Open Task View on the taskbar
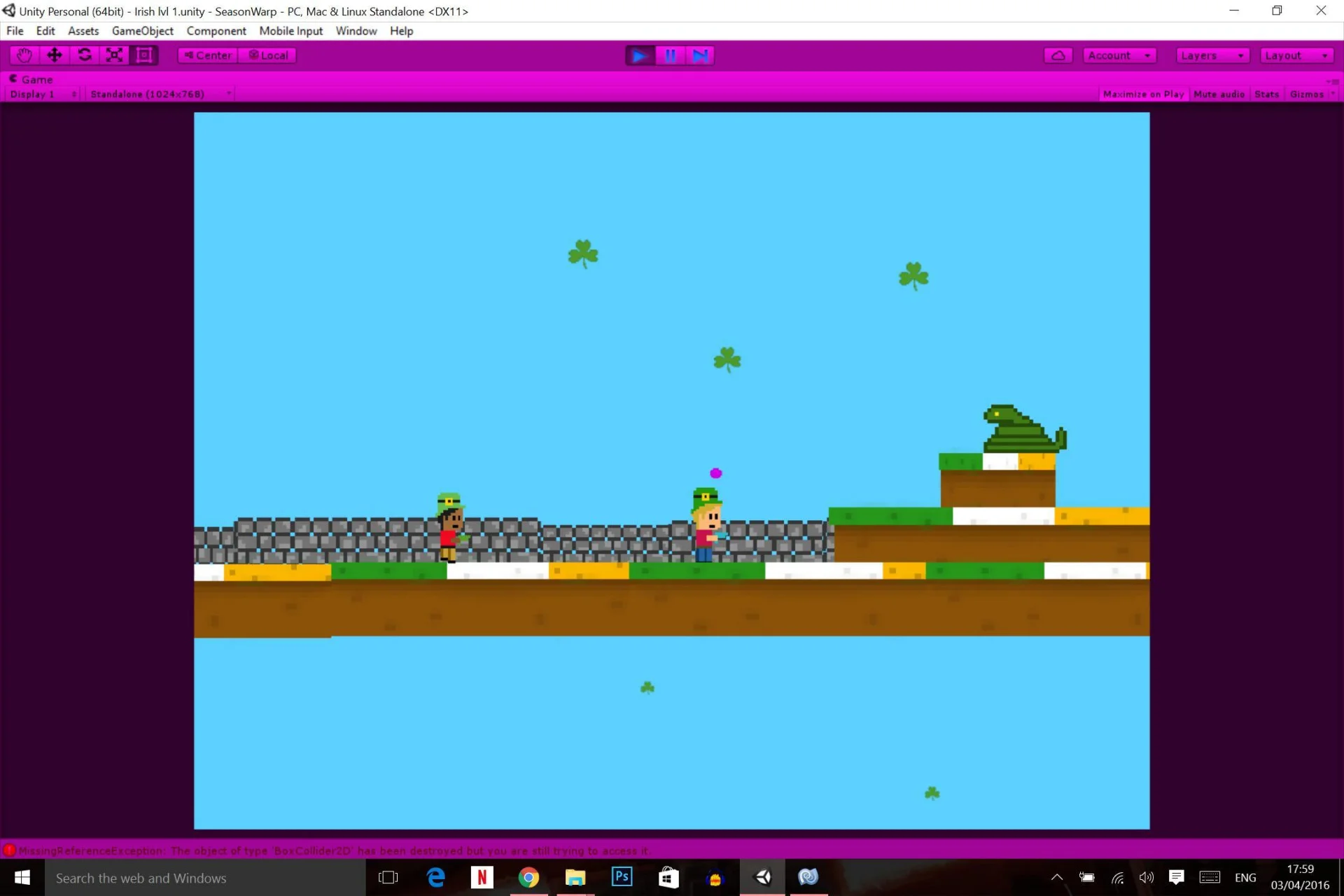This screenshot has width=1344, height=896. [x=388, y=878]
